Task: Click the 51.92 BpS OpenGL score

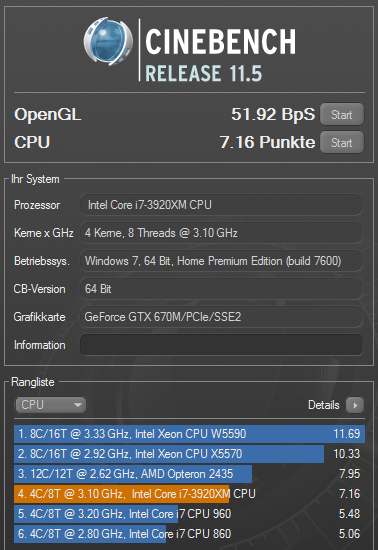Action: click(x=273, y=114)
